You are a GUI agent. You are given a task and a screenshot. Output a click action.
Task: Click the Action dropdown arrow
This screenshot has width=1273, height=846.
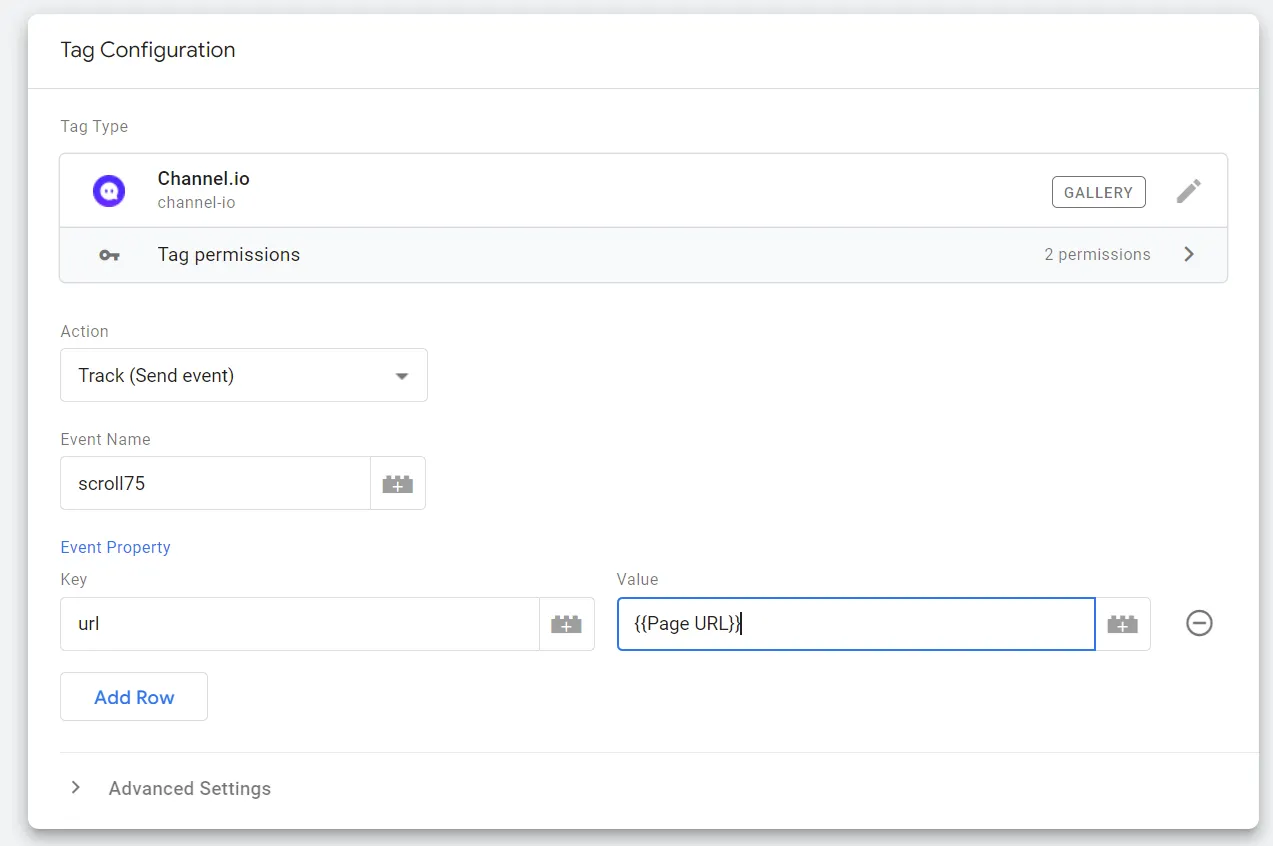tap(402, 376)
